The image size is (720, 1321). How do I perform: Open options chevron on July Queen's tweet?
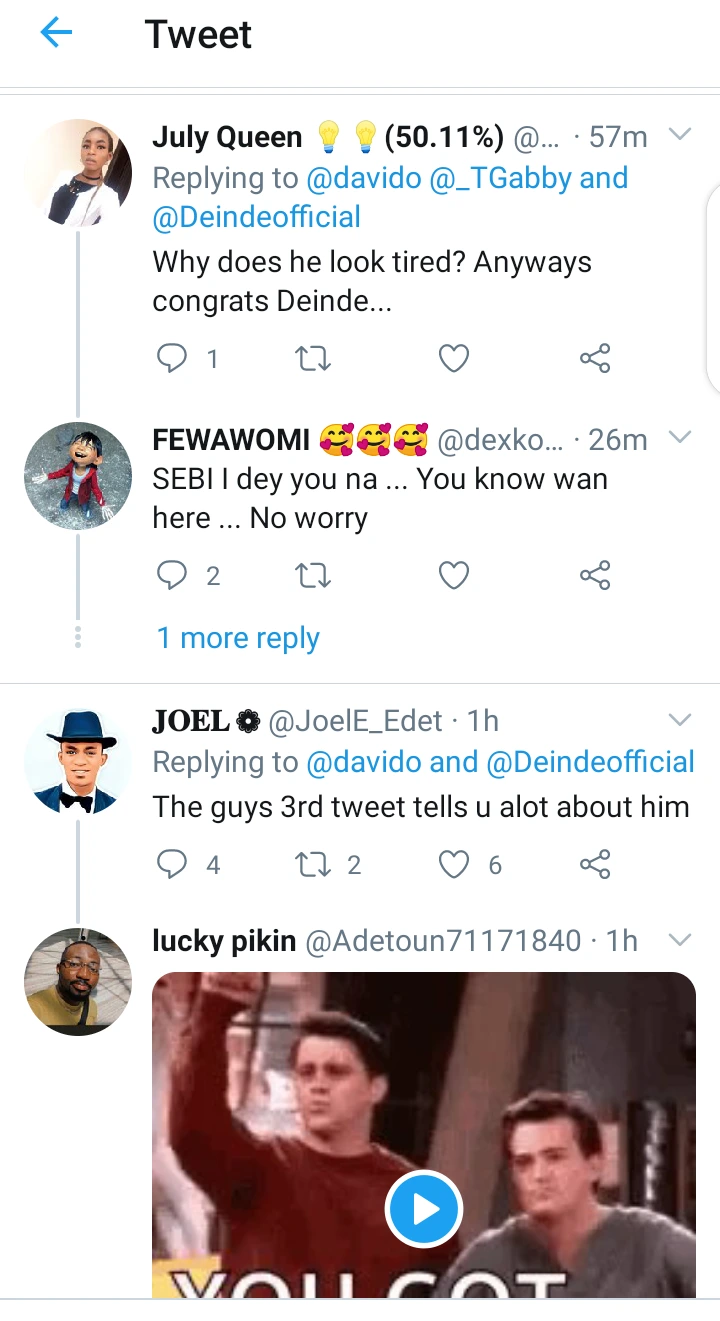(x=680, y=135)
